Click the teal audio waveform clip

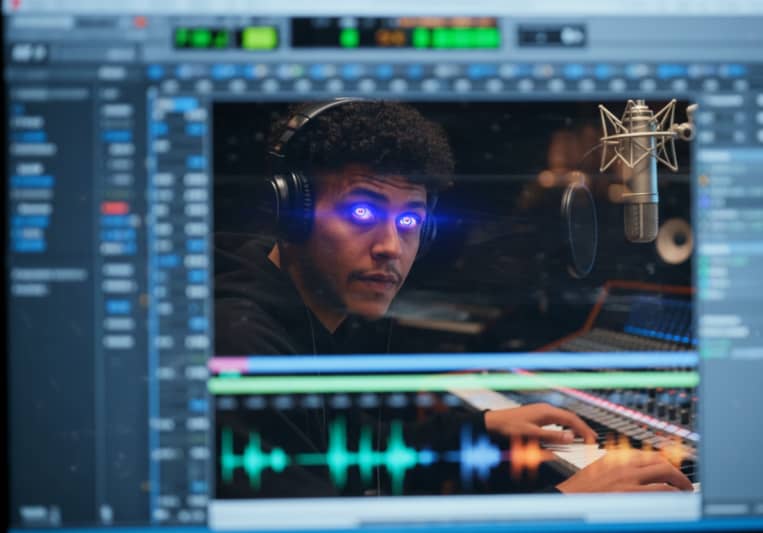click(319, 457)
